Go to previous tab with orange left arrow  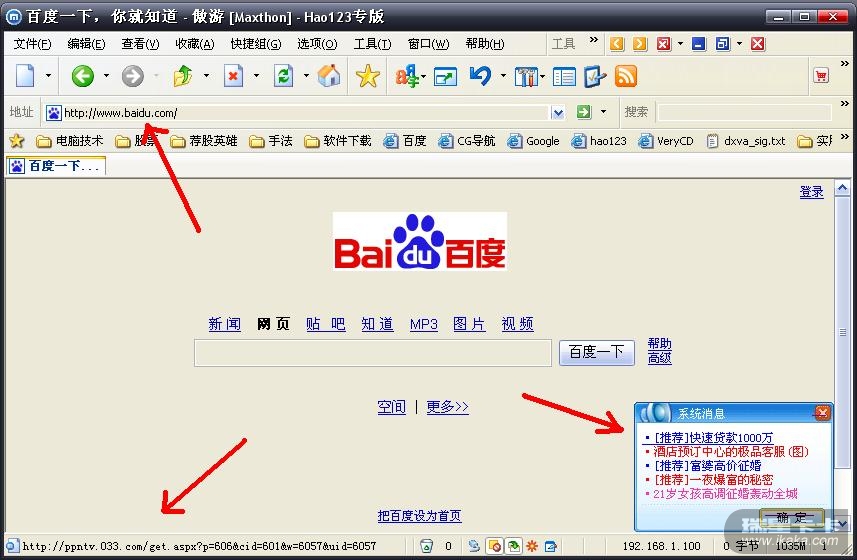coord(617,44)
